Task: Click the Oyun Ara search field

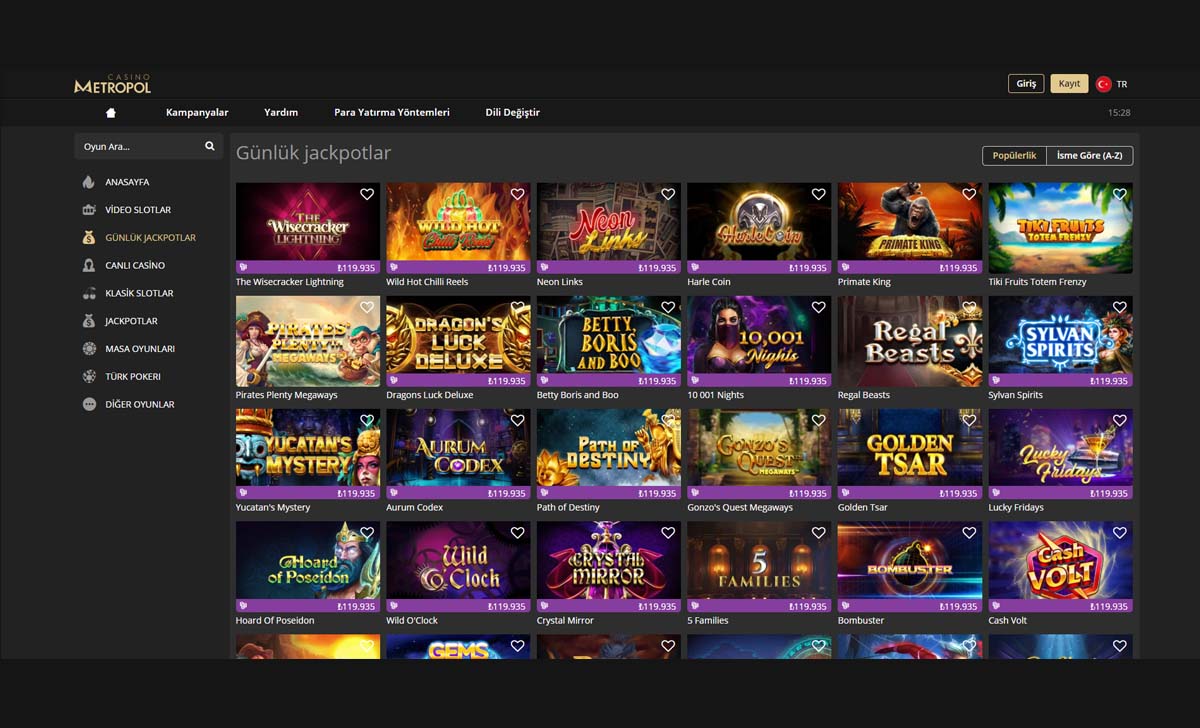Action: [148, 146]
